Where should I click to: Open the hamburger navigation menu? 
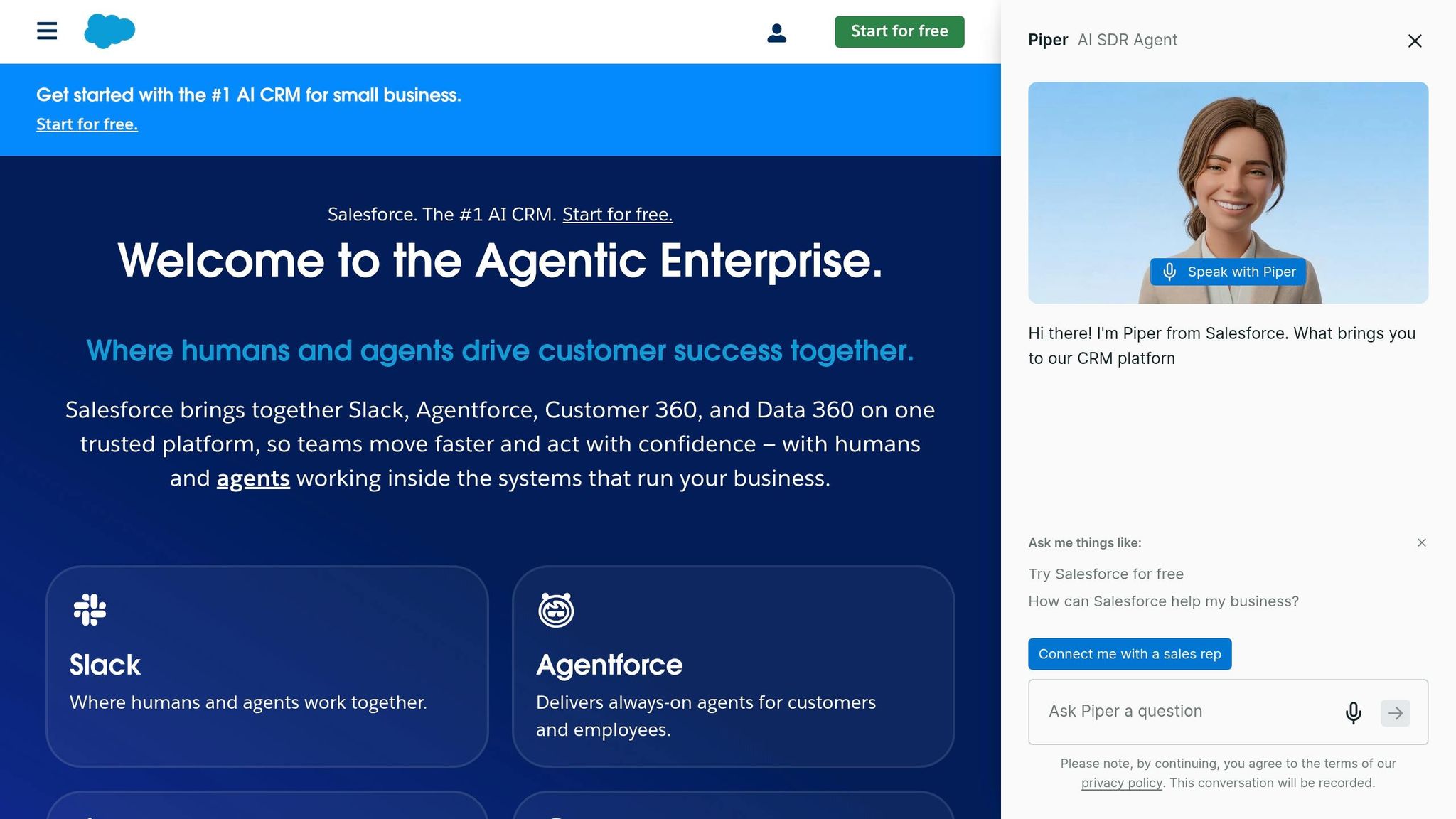(x=45, y=31)
